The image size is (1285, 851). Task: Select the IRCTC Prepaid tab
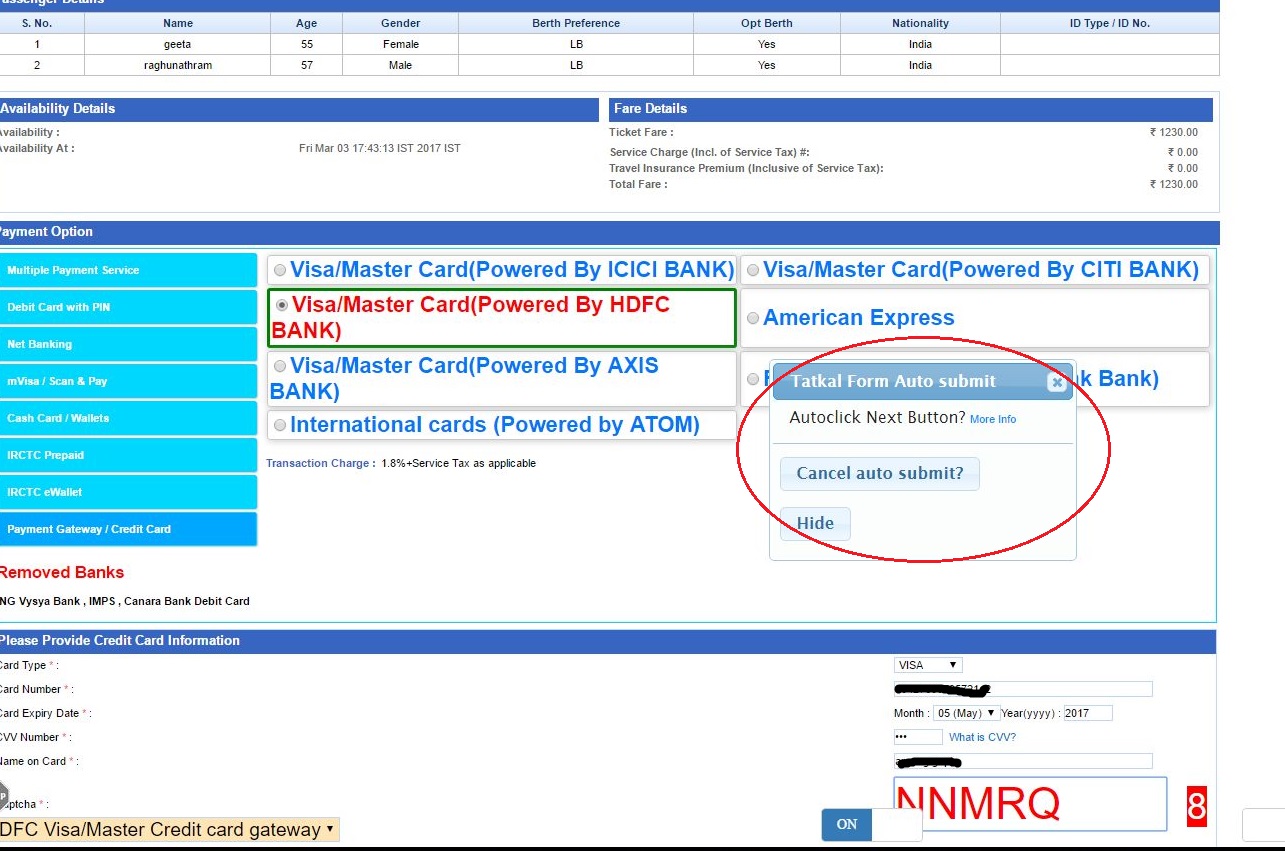pos(128,455)
